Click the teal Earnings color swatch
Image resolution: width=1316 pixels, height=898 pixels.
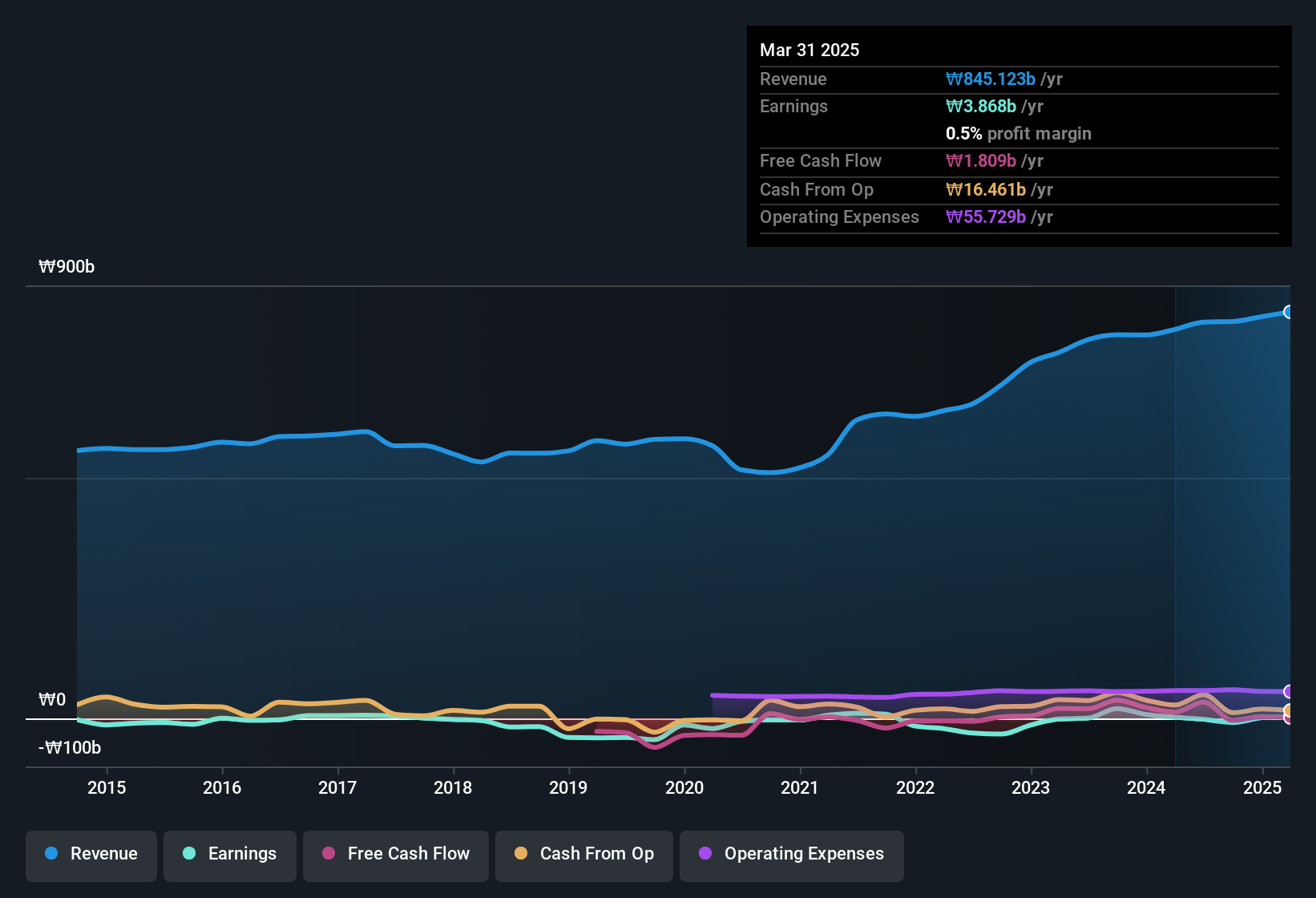(x=190, y=854)
